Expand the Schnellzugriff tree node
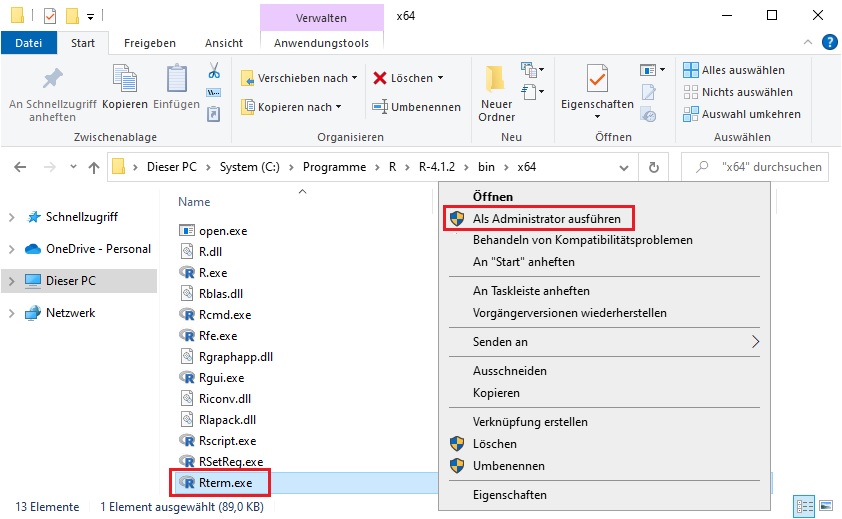The height and width of the screenshot is (519, 842). click(x=11, y=217)
